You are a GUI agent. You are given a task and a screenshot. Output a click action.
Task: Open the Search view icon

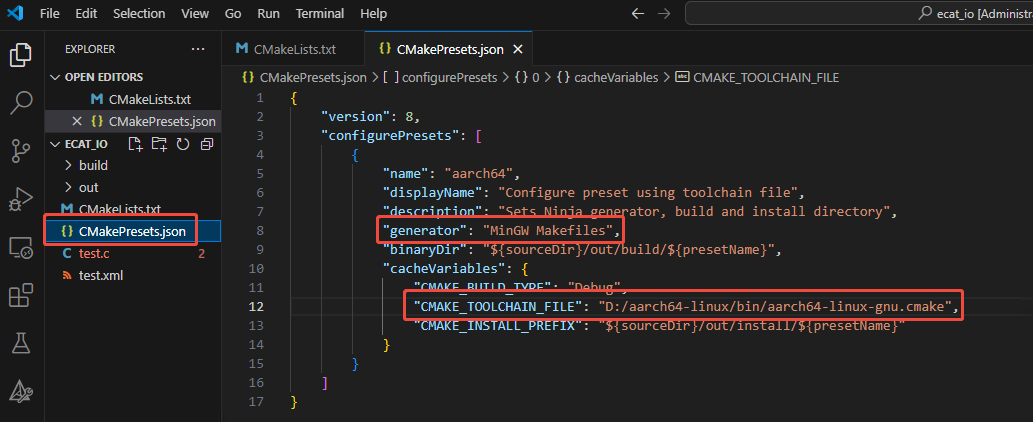point(21,103)
